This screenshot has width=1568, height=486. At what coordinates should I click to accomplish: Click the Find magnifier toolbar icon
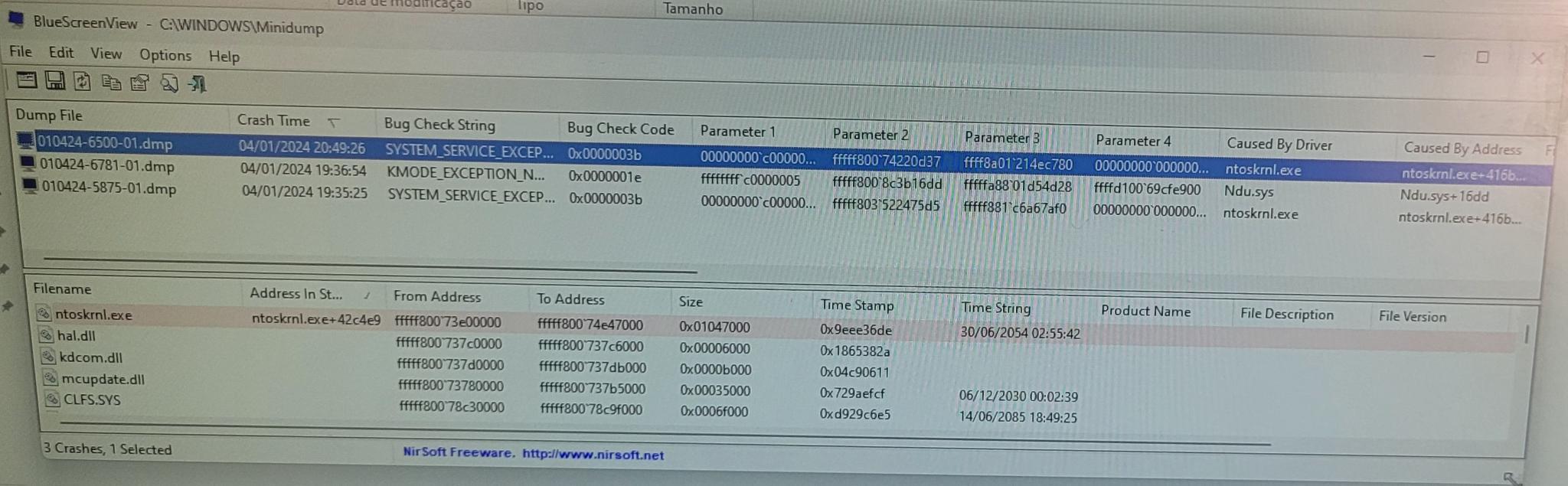(169, 83)
